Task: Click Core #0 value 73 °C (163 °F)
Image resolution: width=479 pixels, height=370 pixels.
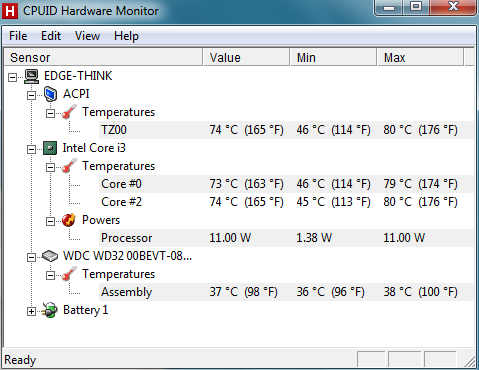Action: point(246,184)
